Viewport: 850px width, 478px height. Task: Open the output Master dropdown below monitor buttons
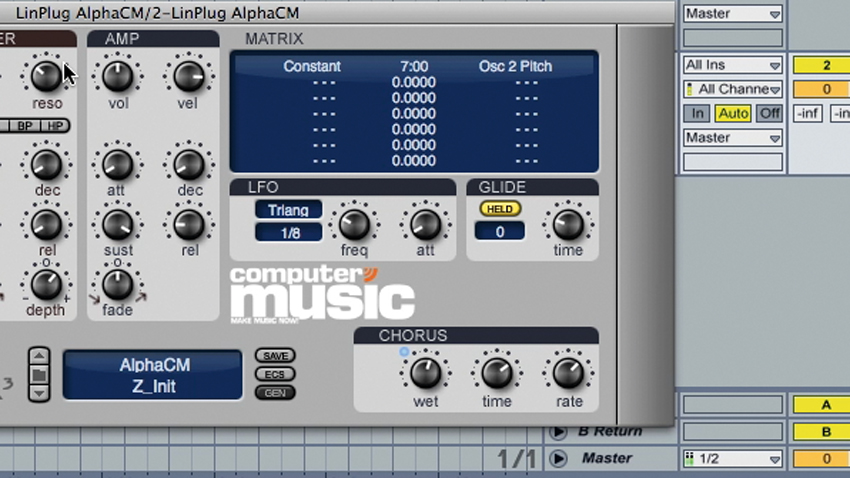click(x=733, y=138)
